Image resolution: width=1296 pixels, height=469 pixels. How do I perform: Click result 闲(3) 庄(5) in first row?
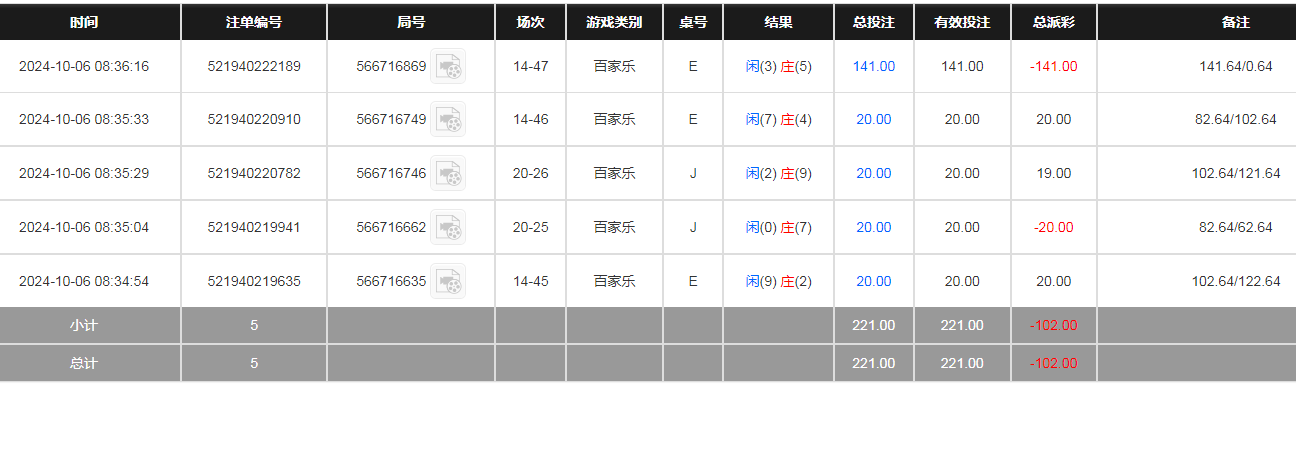click(779, 67)
